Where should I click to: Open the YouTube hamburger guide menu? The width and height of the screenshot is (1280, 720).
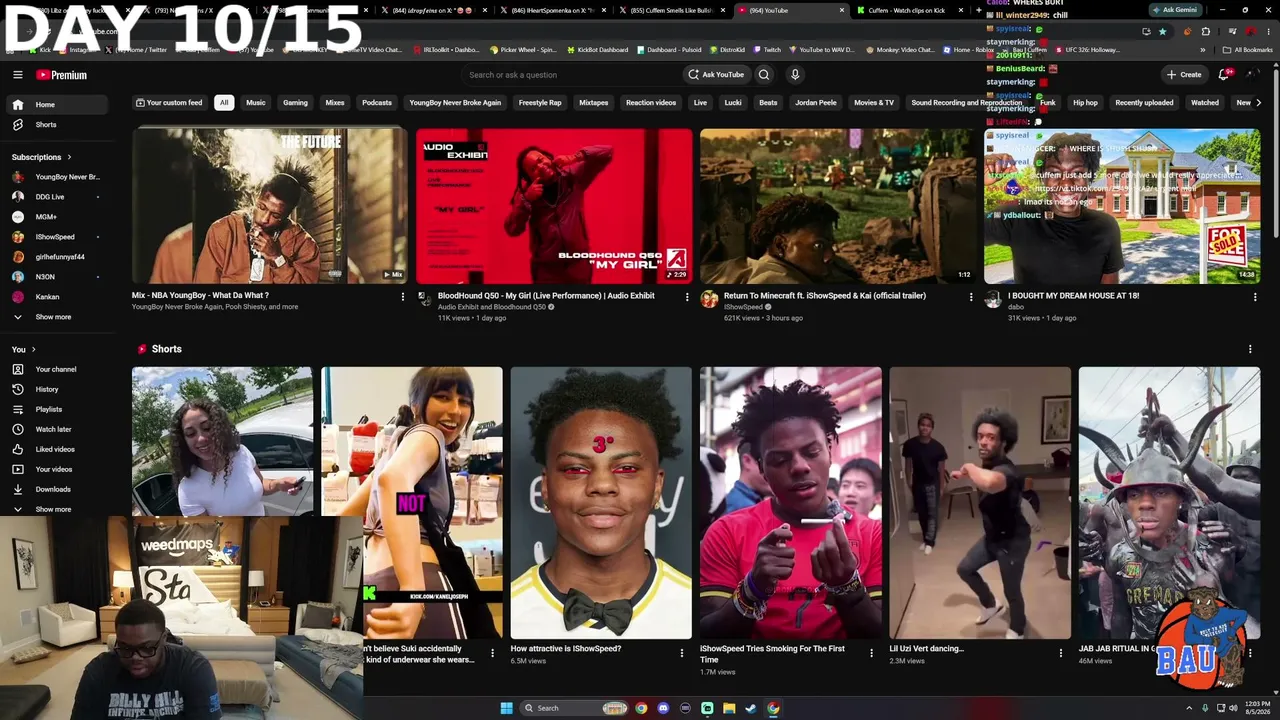[x=18, y=75]
